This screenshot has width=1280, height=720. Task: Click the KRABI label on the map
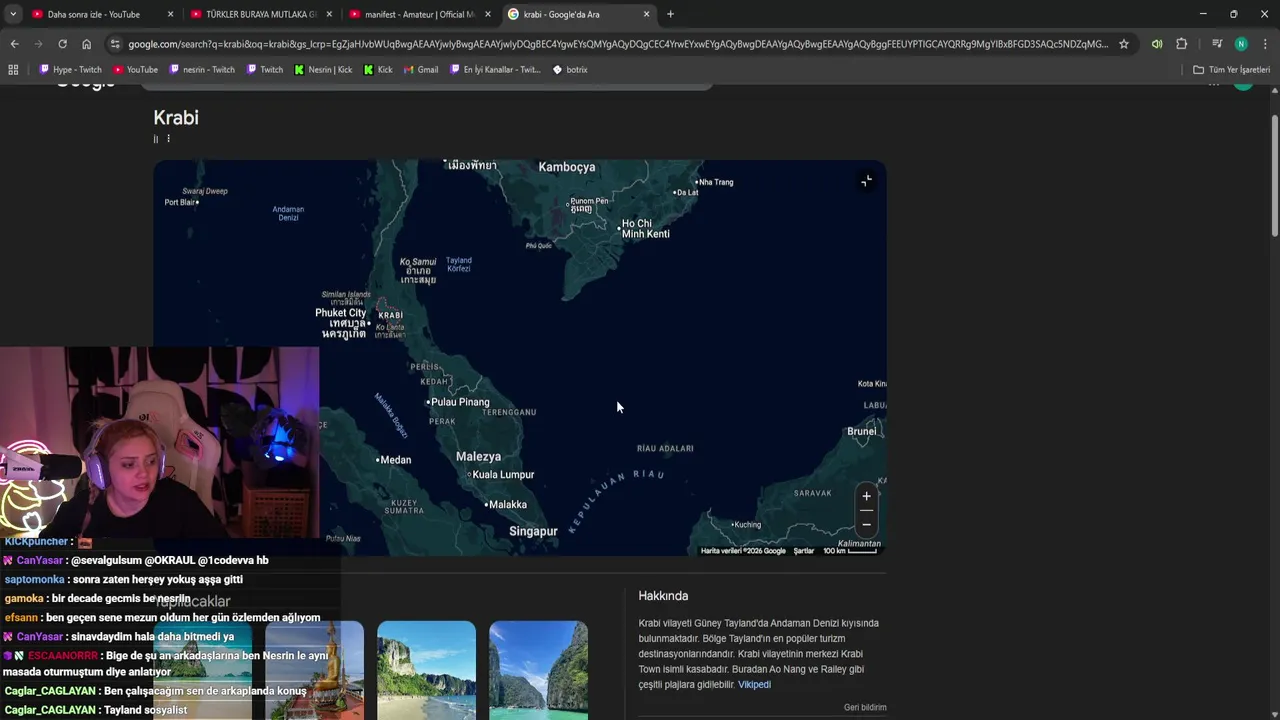(x=390, y=315)
